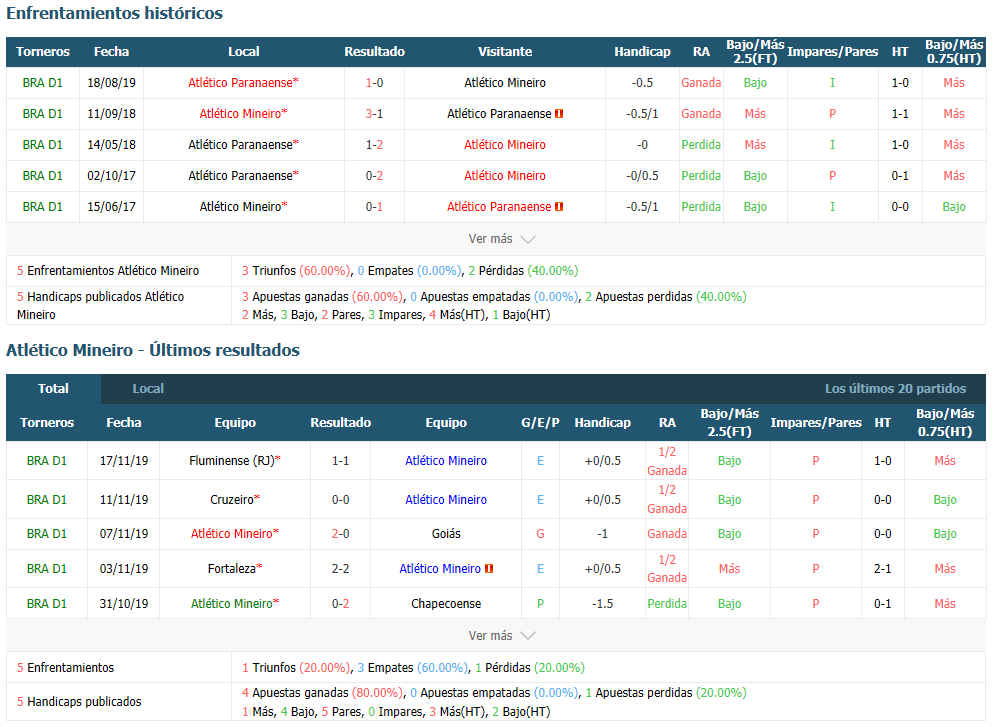Image resolution: width=994 pixels, height=727 pixels.
Task: Open Atlético Mineiro visitor team on 14/05/18
Action: click(505, 145)
